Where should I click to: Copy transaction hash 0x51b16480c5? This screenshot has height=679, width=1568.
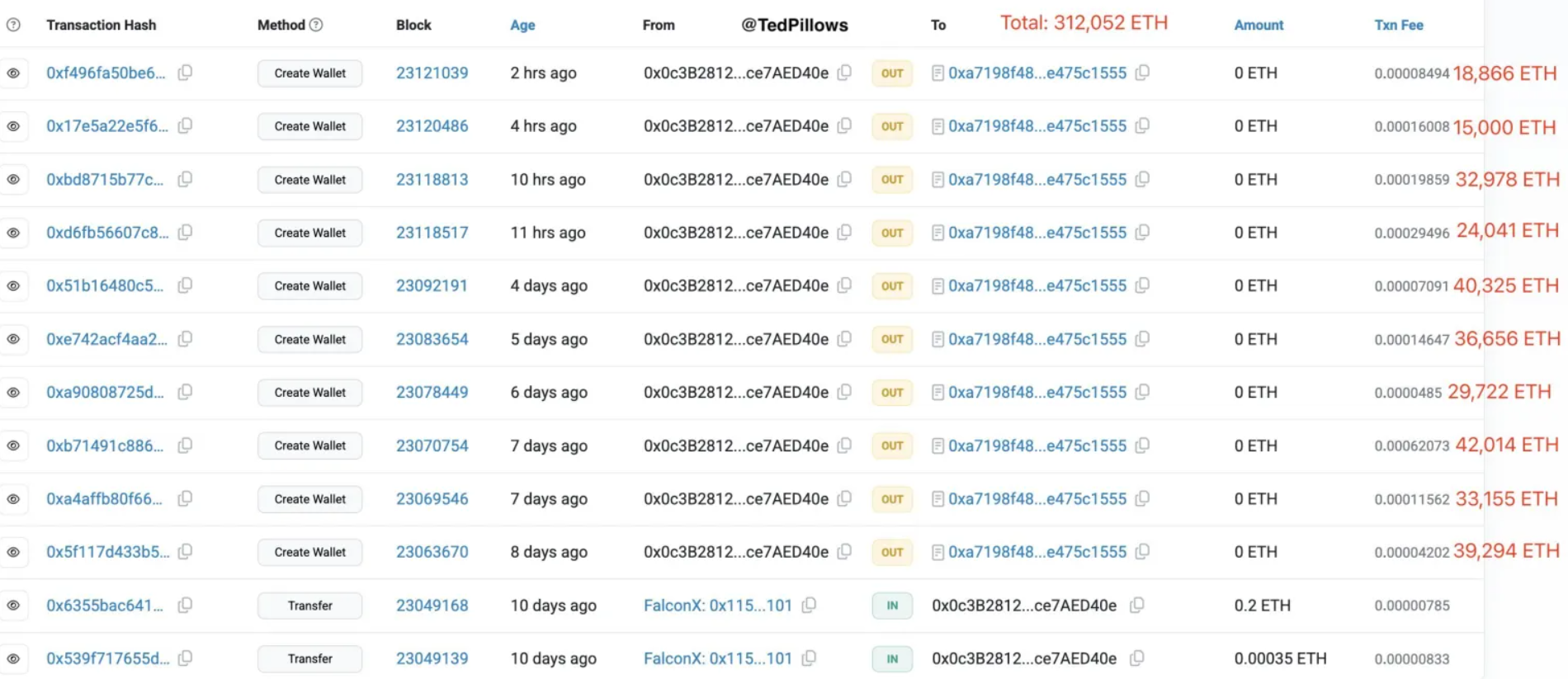pyautogui.click(x=186, y=285)
